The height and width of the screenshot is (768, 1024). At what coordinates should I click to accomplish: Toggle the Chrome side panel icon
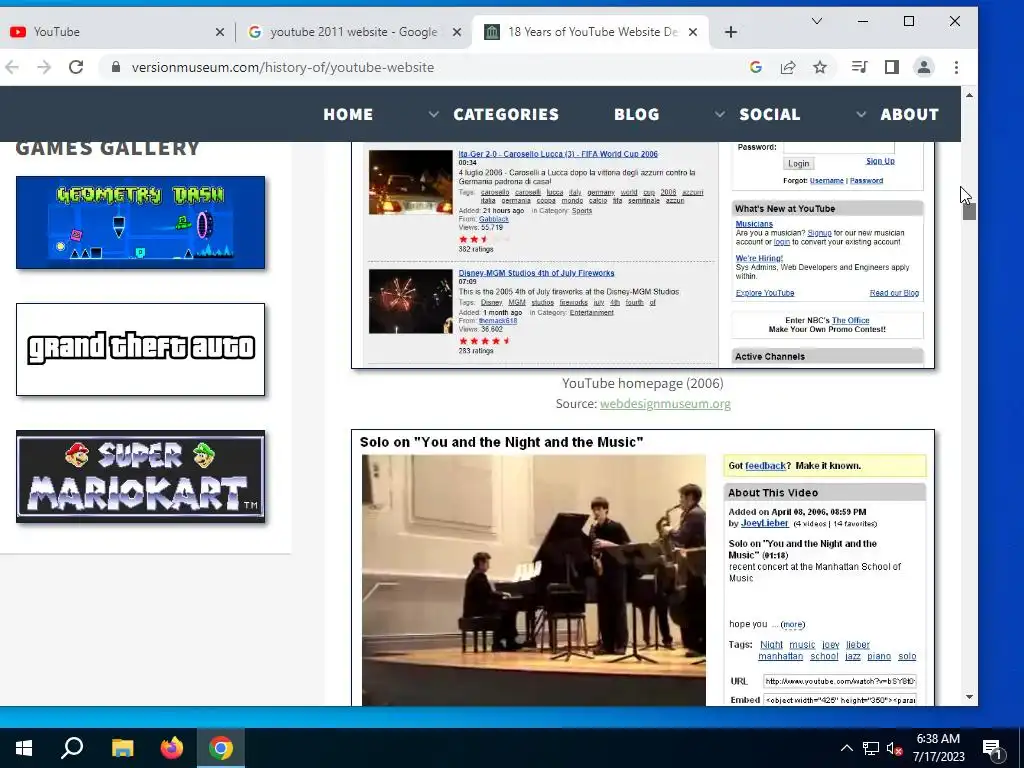(x=891, y=67)
